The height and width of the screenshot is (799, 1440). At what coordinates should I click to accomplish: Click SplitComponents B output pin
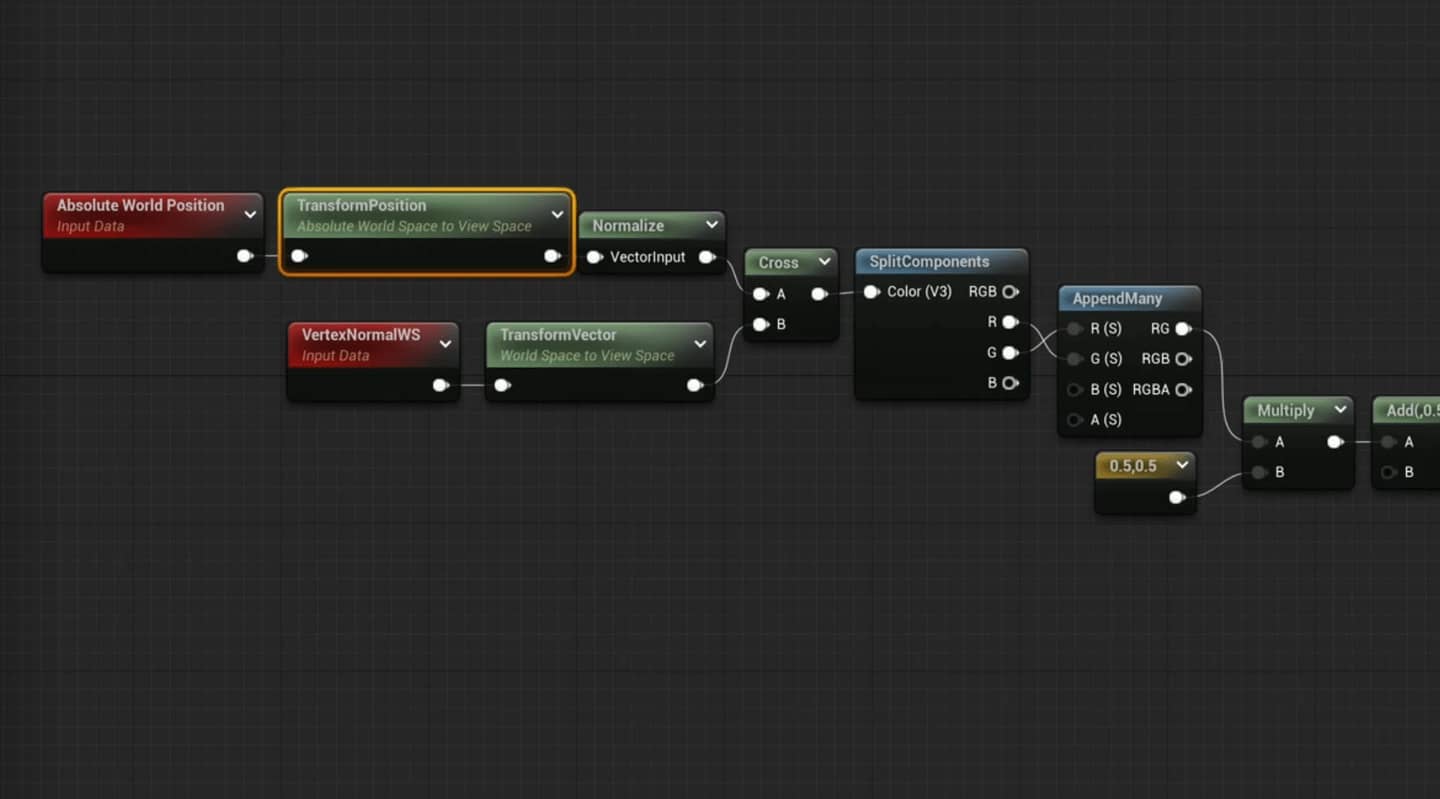point(1010,383)
